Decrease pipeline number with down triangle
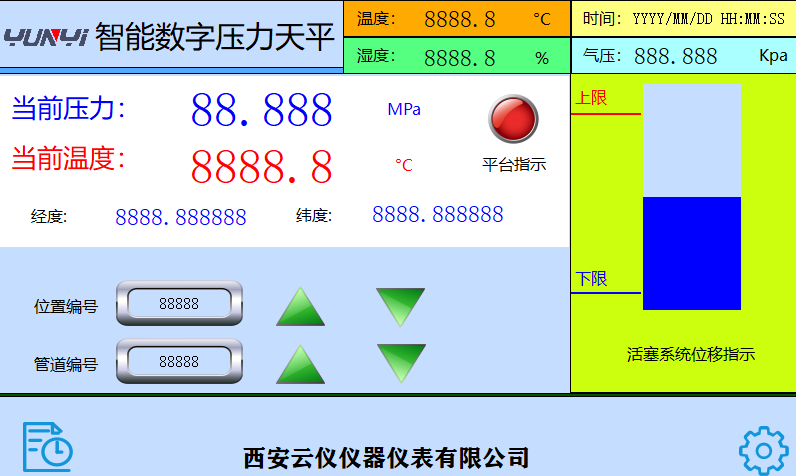Screen dimensions: 796x476 click(401, 362)
